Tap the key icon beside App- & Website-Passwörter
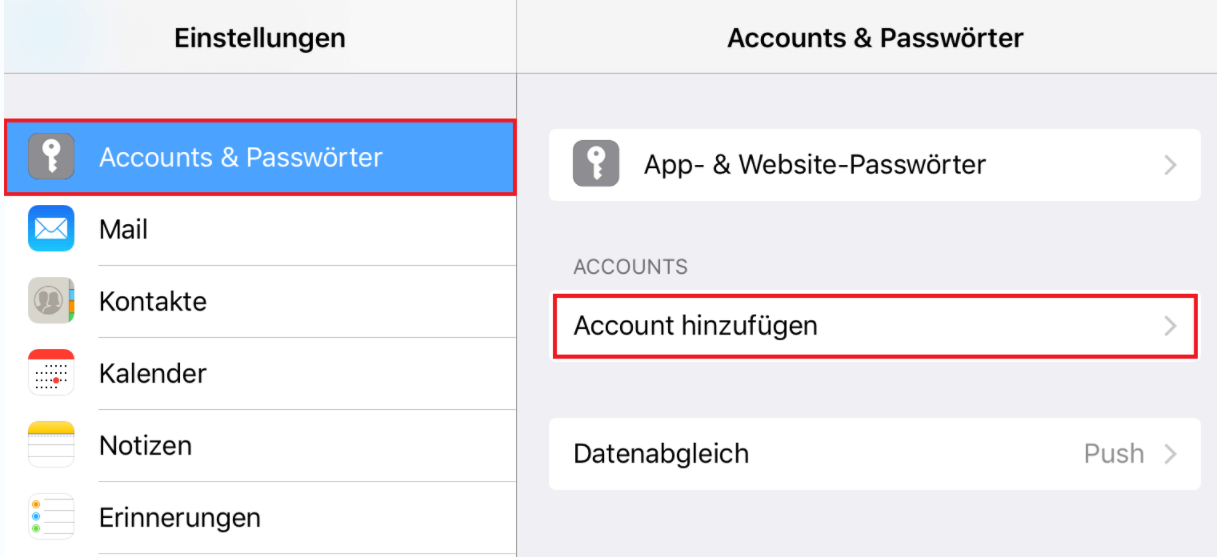 point(596,164)
